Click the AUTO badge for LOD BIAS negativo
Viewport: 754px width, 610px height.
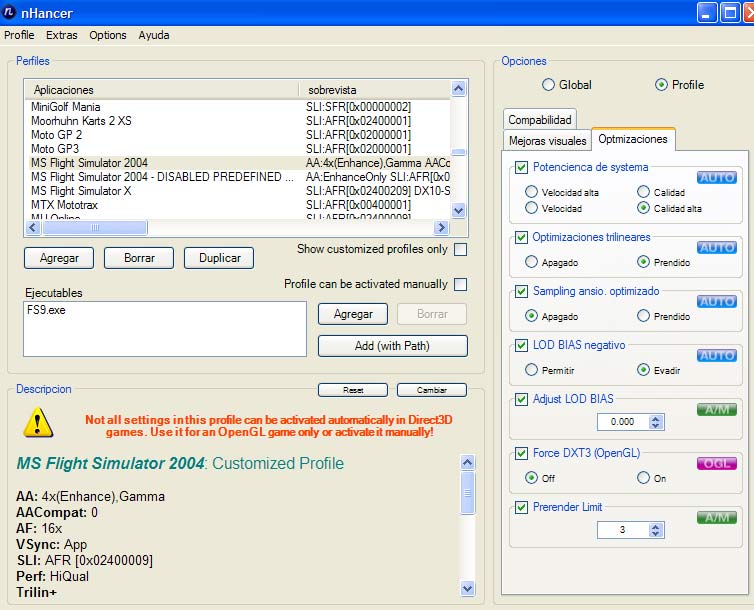coord(716,355)
